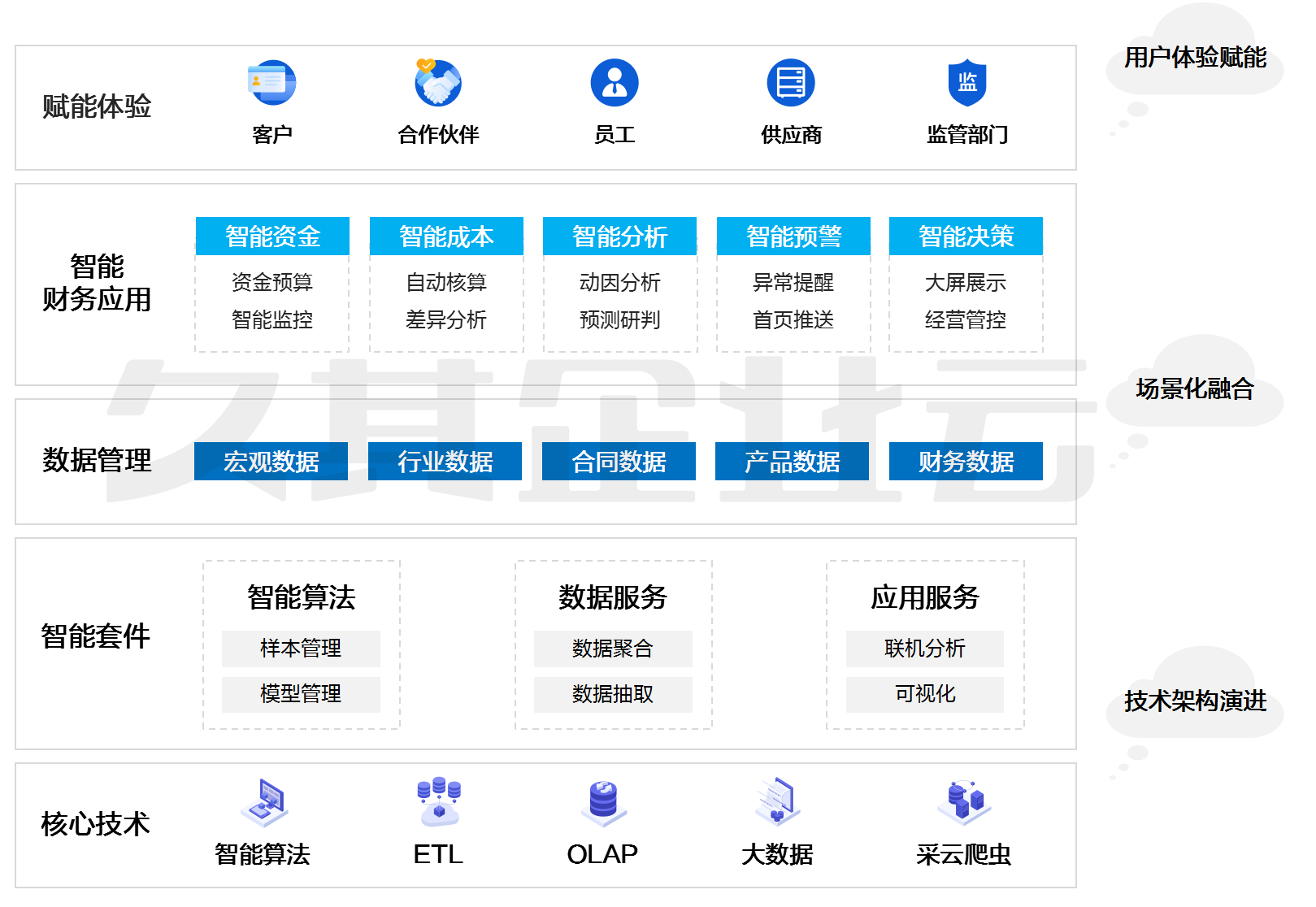The width and height of the screenshot is (1316, 907).
Task: Click the 大数据 big data icon
Action: coord(777,801)
